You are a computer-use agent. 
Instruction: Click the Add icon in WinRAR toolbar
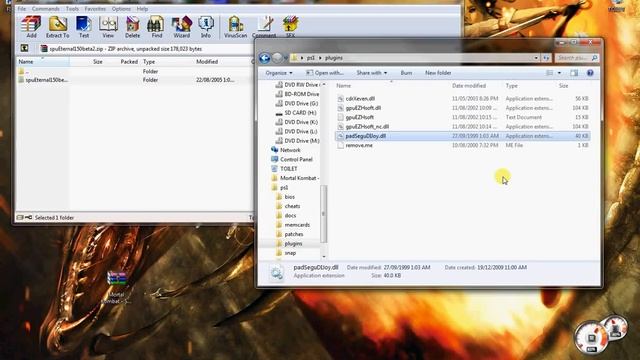click(x=31, y=27)
